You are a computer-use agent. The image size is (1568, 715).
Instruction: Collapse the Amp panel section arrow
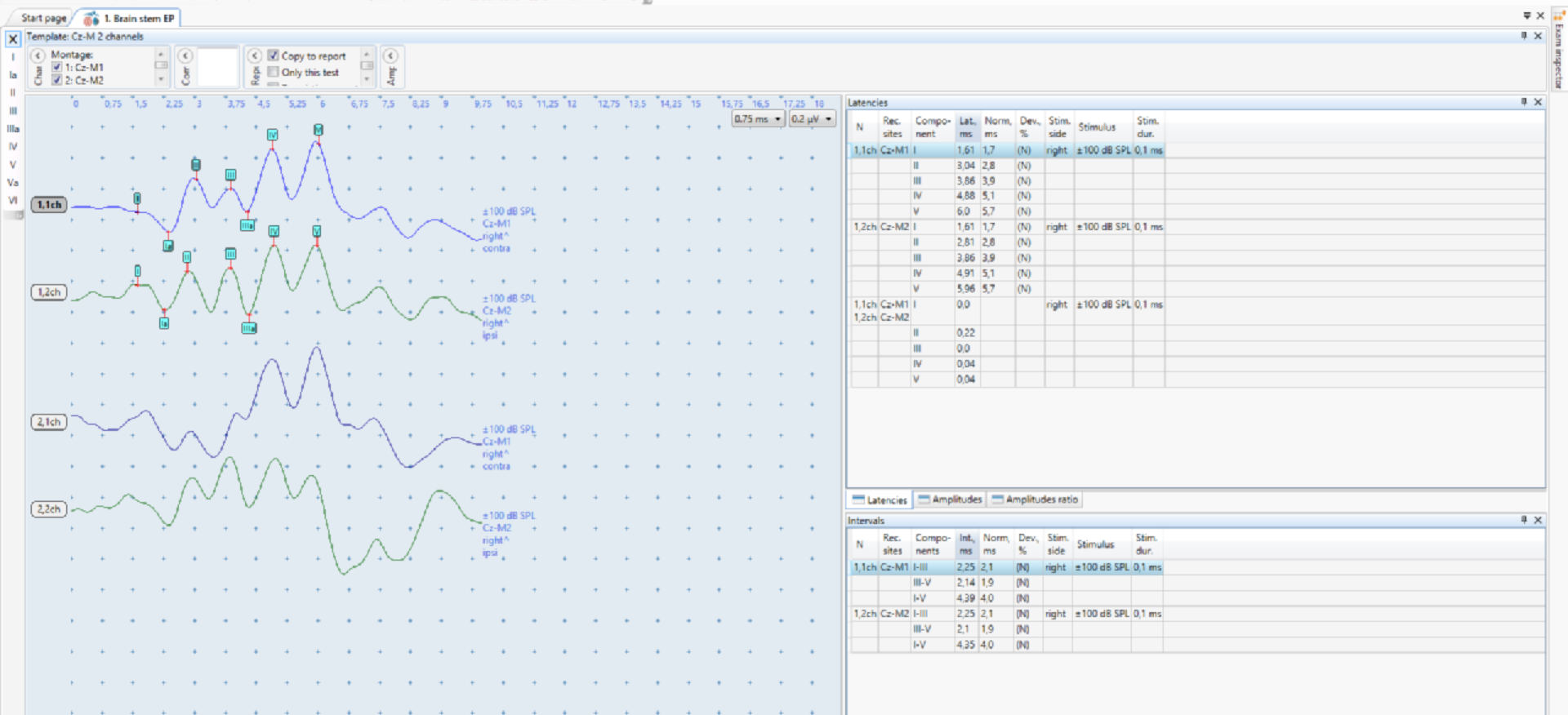[x=390, y=56]
